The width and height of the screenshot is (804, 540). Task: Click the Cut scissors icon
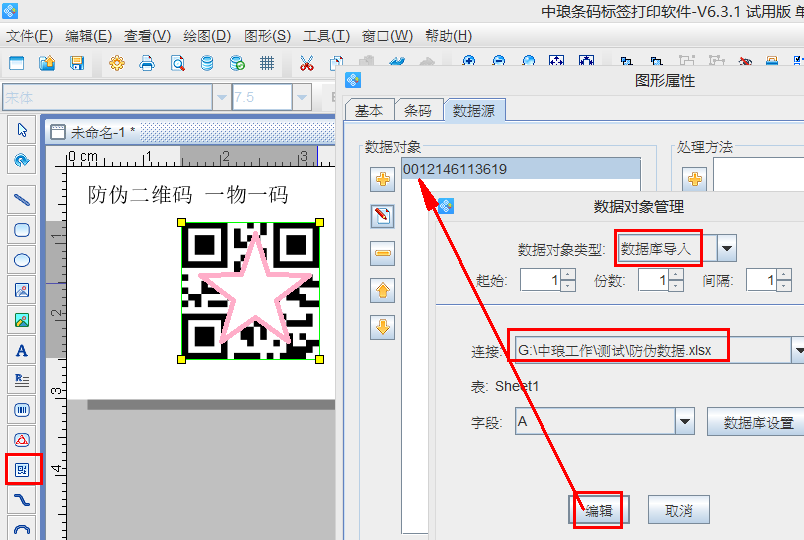(x=307, y=64)
